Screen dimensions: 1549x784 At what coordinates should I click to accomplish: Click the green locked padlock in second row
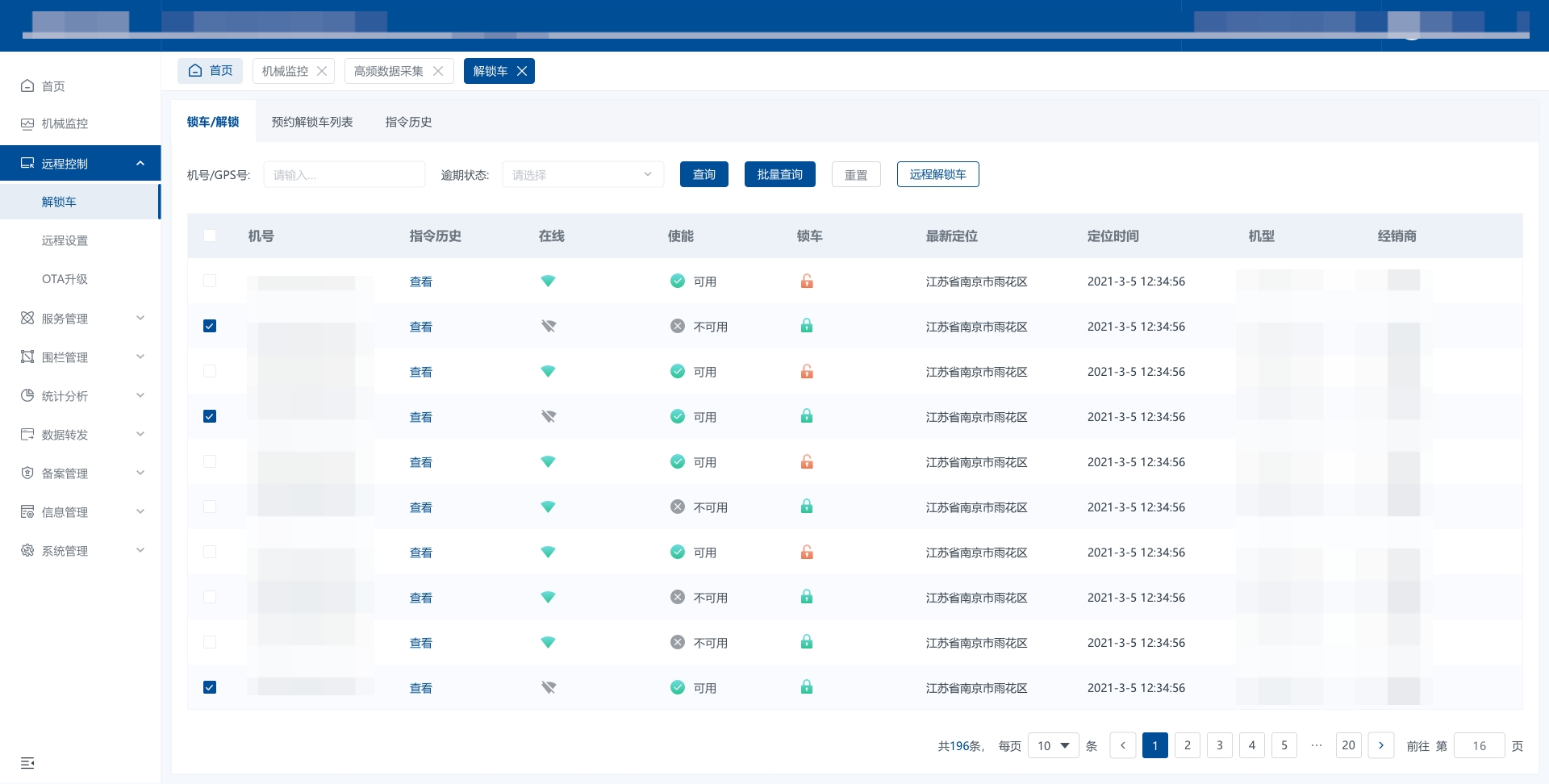[807, 326]
